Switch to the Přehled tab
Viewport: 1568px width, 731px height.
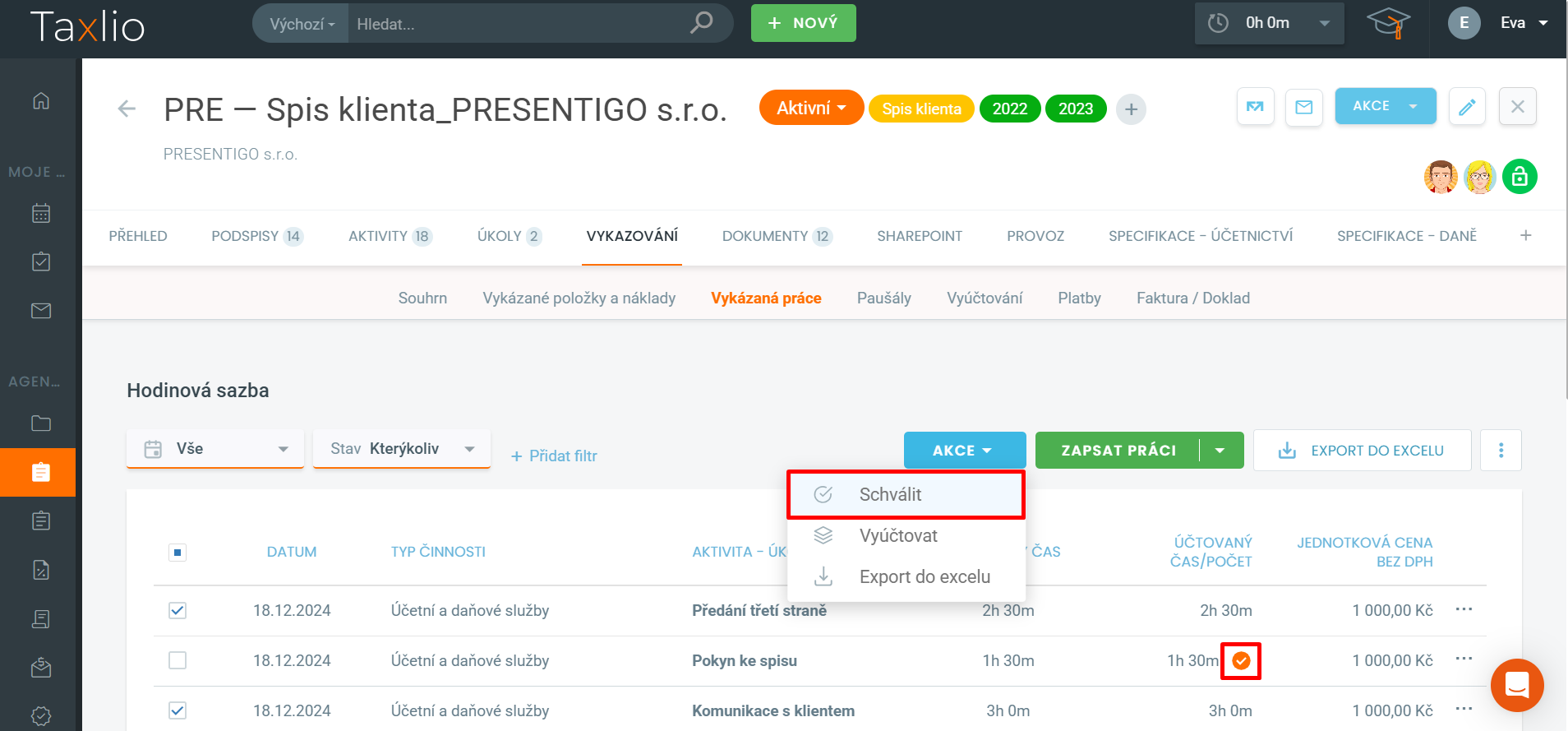[138, 237]
